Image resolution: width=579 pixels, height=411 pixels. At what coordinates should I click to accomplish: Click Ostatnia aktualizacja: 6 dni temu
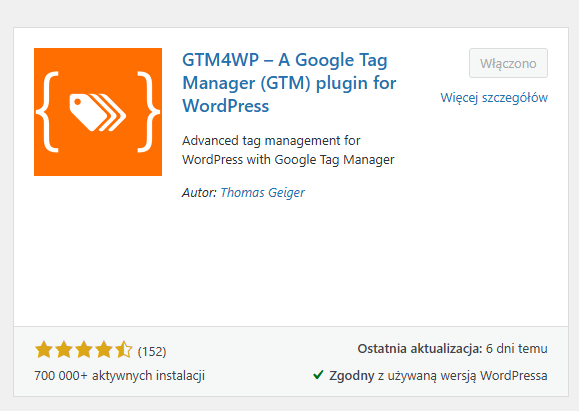click(x=452, y=349)
